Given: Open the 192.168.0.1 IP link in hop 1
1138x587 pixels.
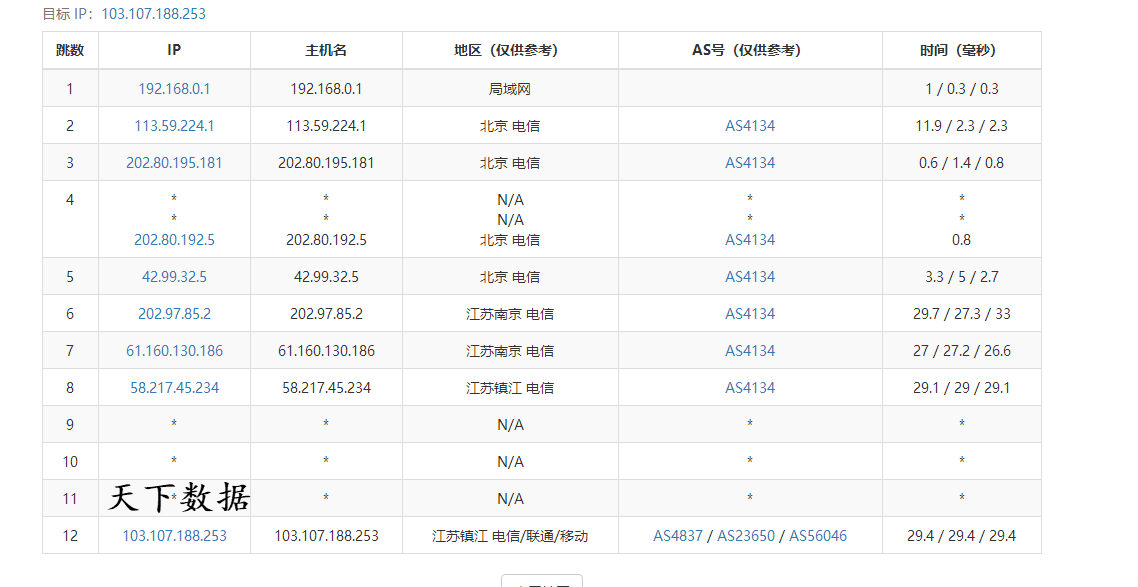Looking at the screenshot, I should click(174, 89).
